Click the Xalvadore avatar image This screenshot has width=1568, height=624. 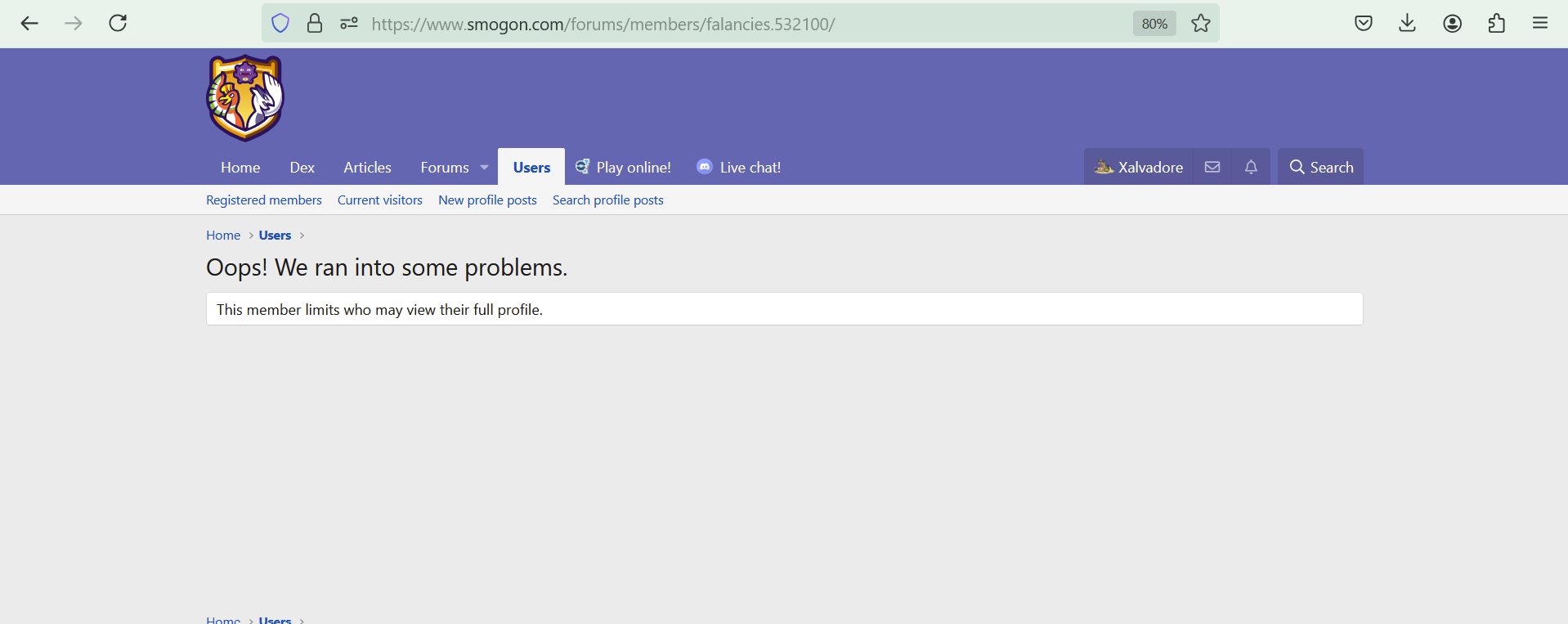[x=1104, y=167]
